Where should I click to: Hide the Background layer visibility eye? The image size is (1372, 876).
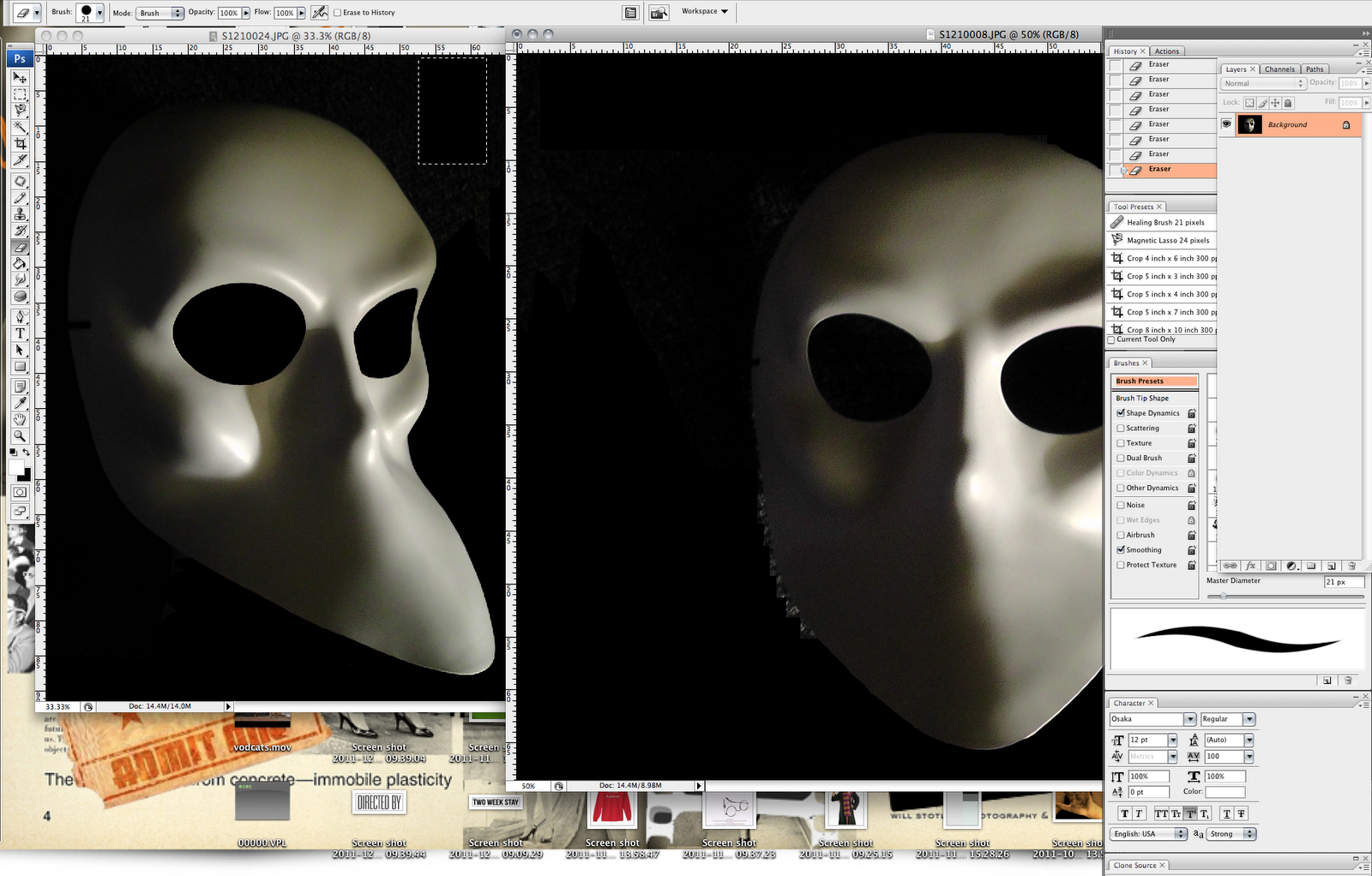click(x=1226, y=124)
